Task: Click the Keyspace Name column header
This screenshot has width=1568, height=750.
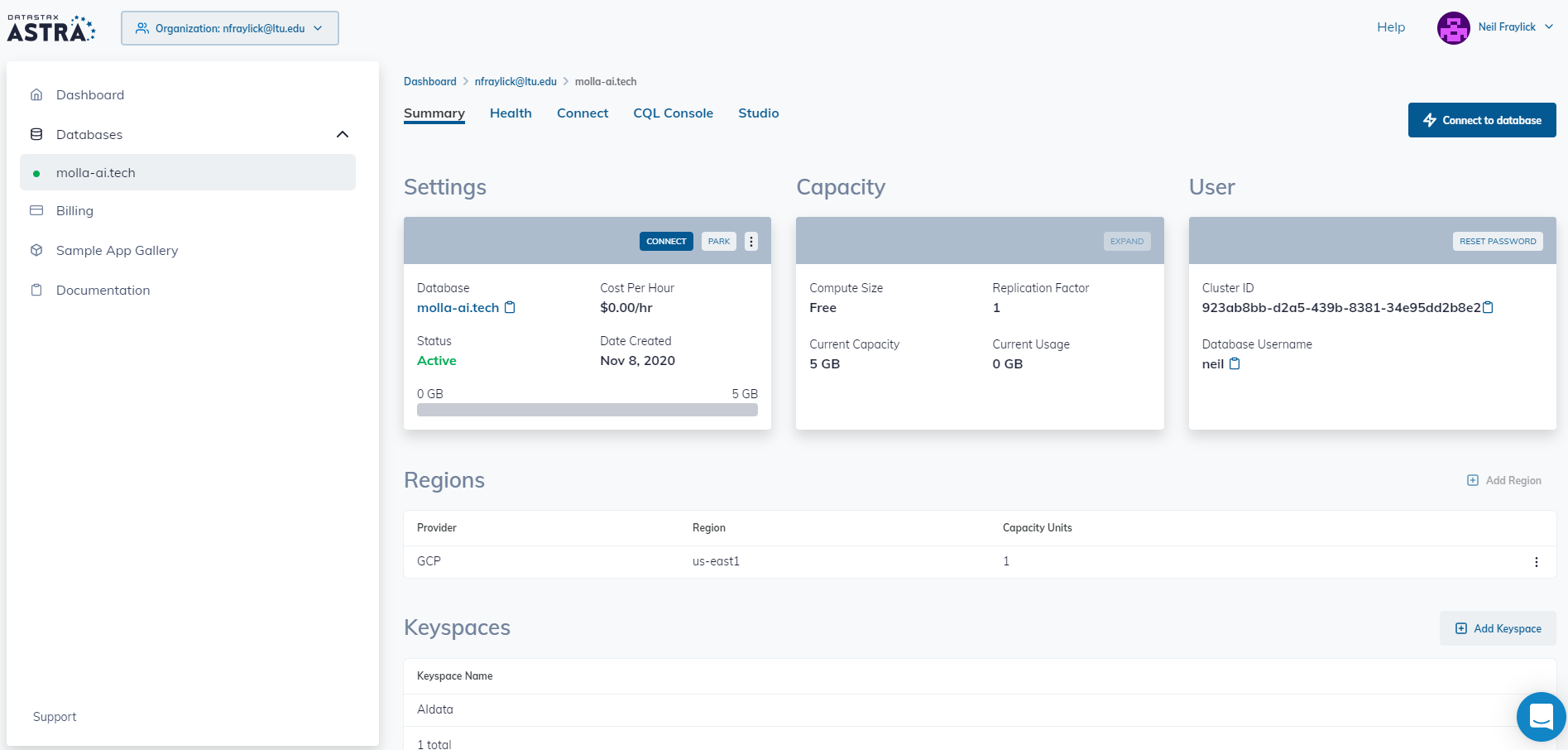Action: tap(455, 675)
